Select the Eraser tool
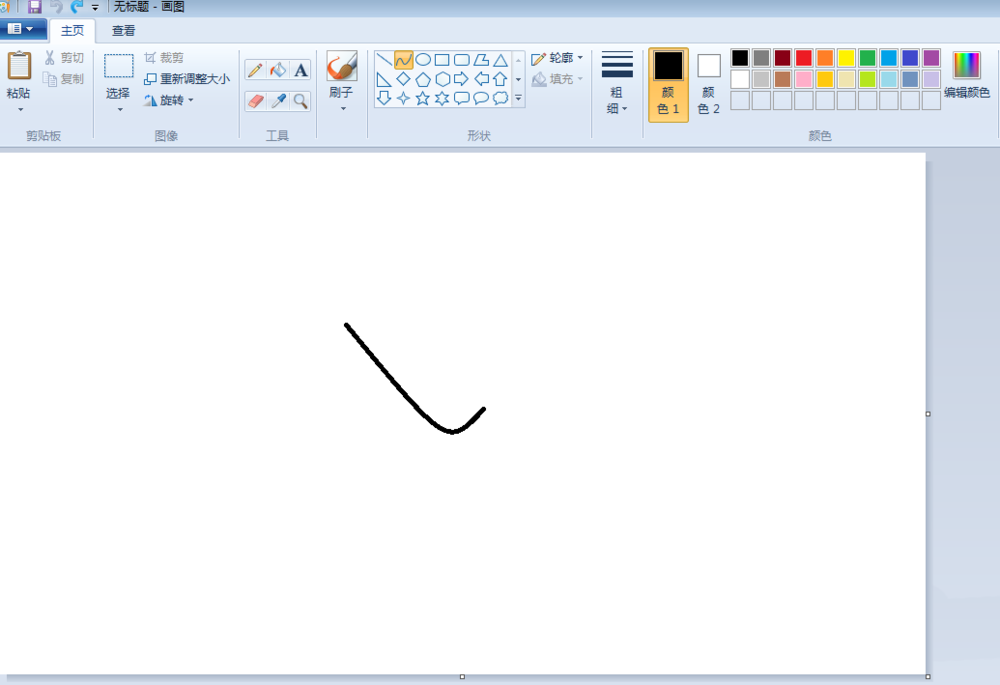 click(255, 101)
